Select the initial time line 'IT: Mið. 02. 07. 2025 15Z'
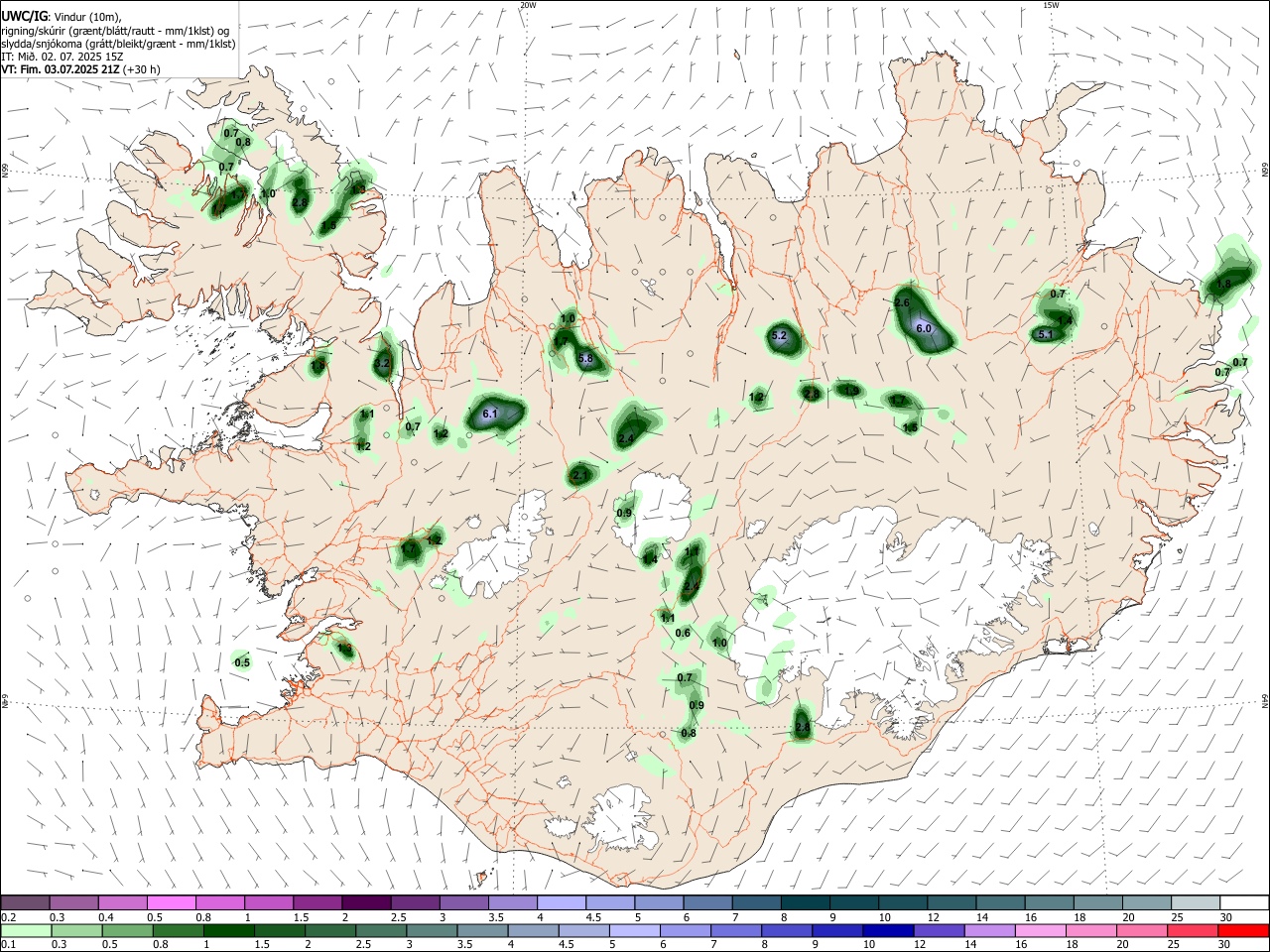Viewport: 1270px width, 952px height. pos(63,57)
